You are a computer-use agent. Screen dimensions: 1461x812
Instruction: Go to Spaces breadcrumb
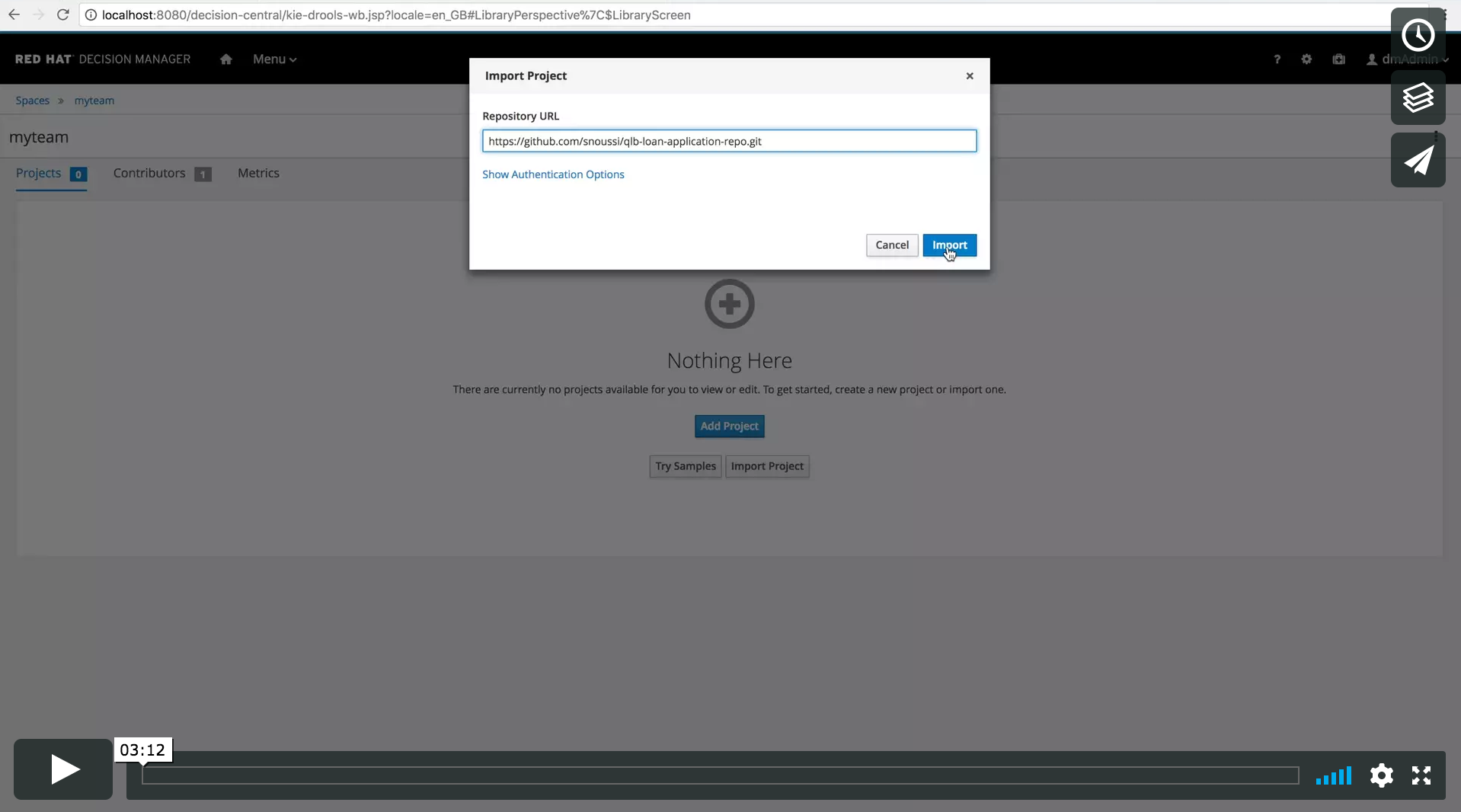32,101
